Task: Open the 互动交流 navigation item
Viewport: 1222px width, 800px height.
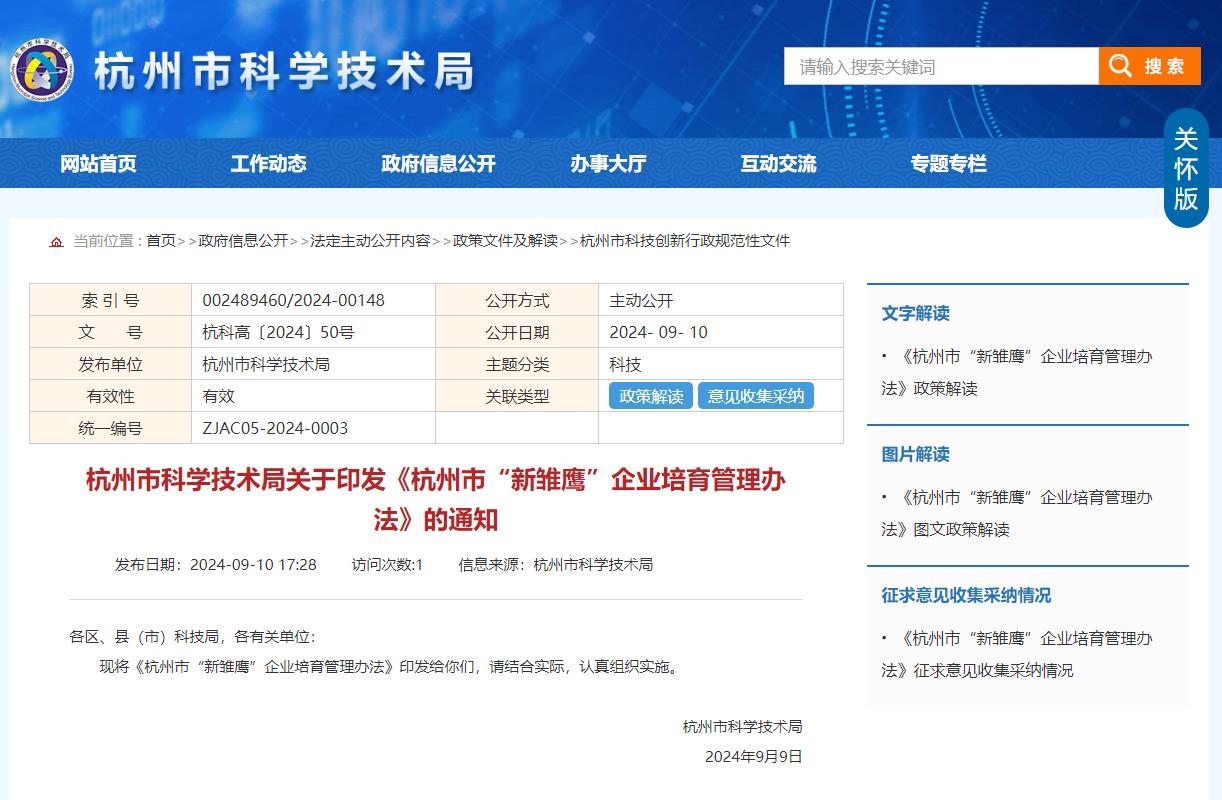Action: pyautogui.click(x=778, y=163)
